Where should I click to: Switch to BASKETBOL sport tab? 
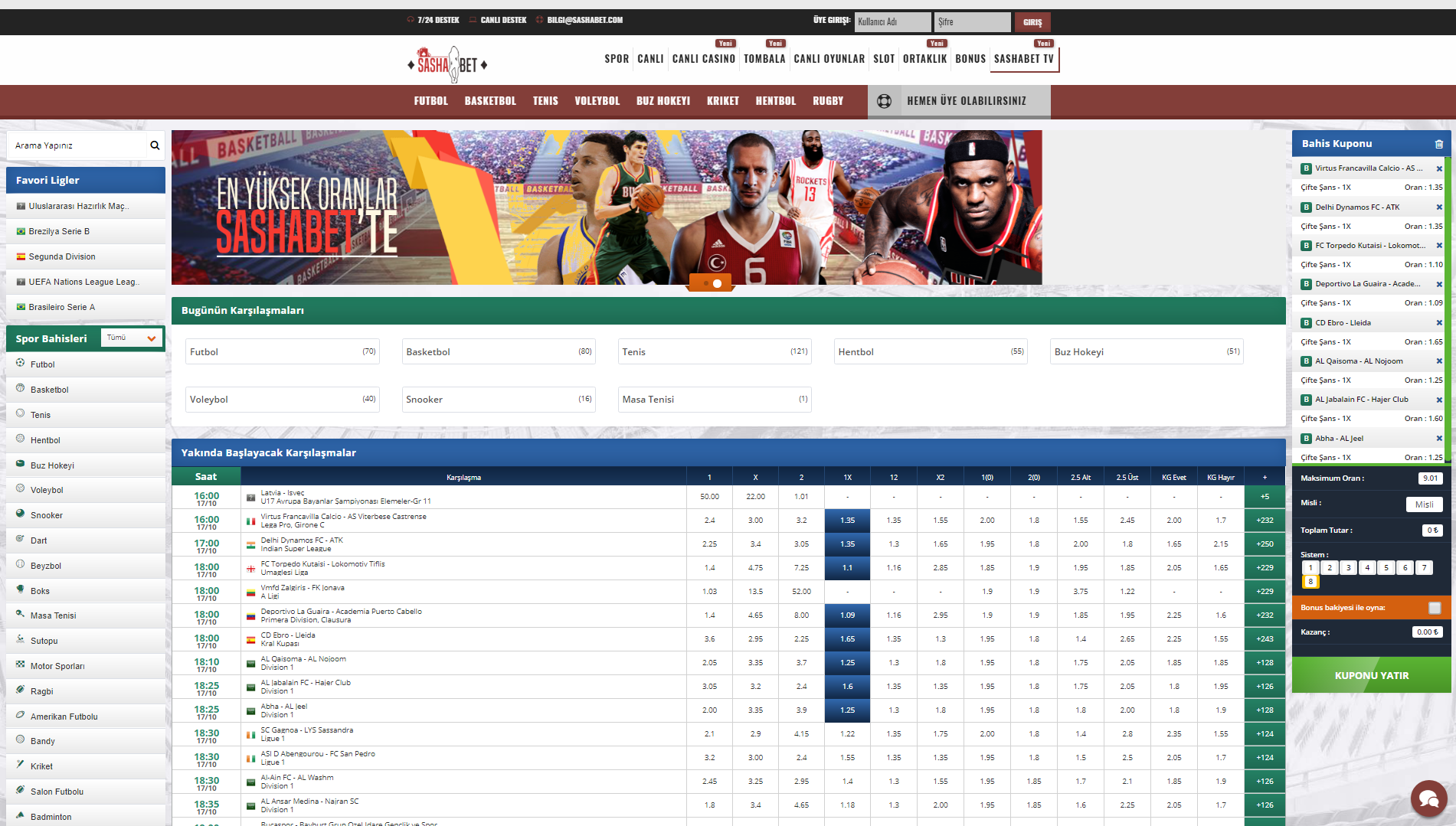click(490, 101)
